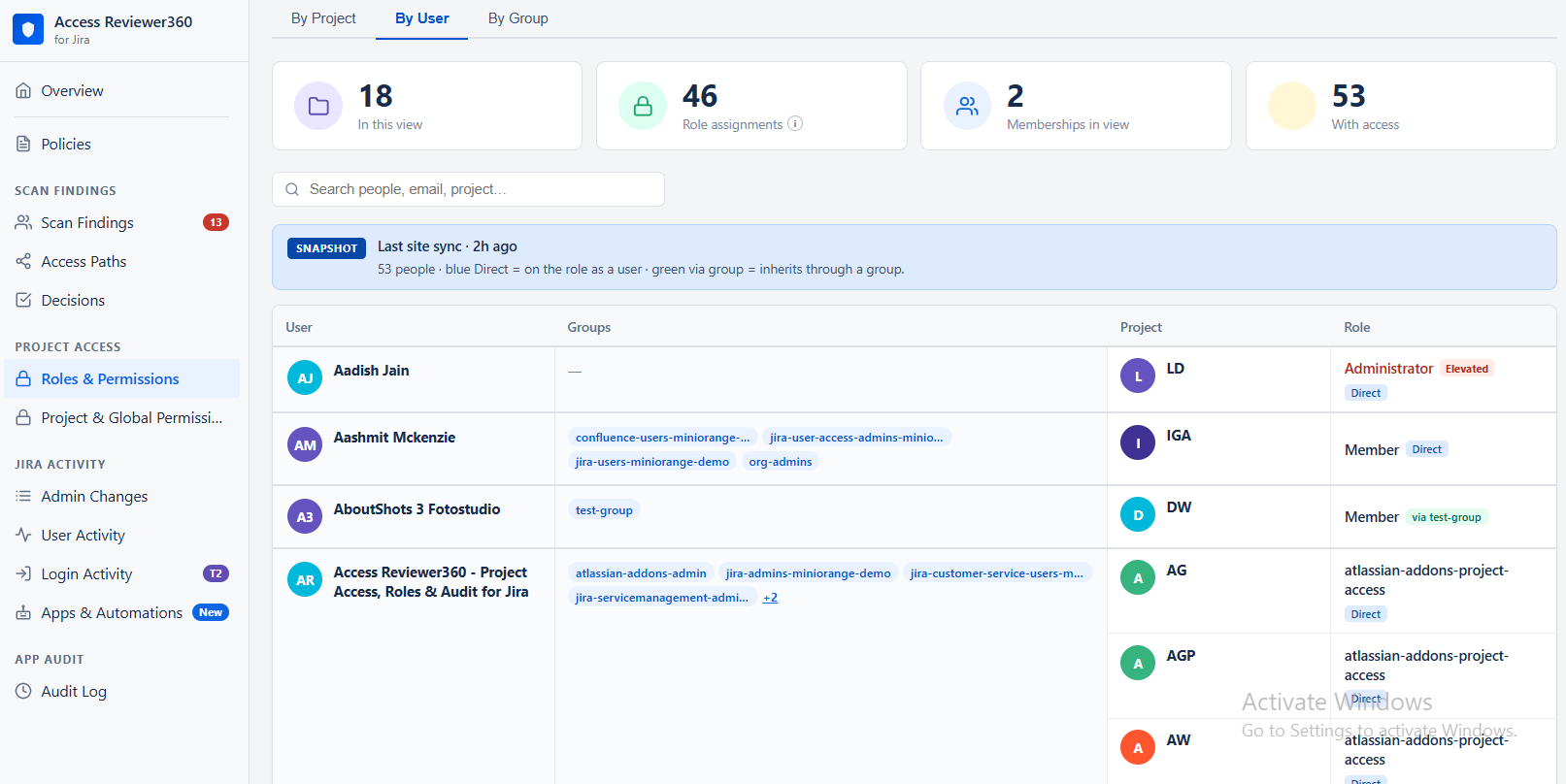Go to Access Paths
Screen dimensions: 1566x784
[121, 261]
